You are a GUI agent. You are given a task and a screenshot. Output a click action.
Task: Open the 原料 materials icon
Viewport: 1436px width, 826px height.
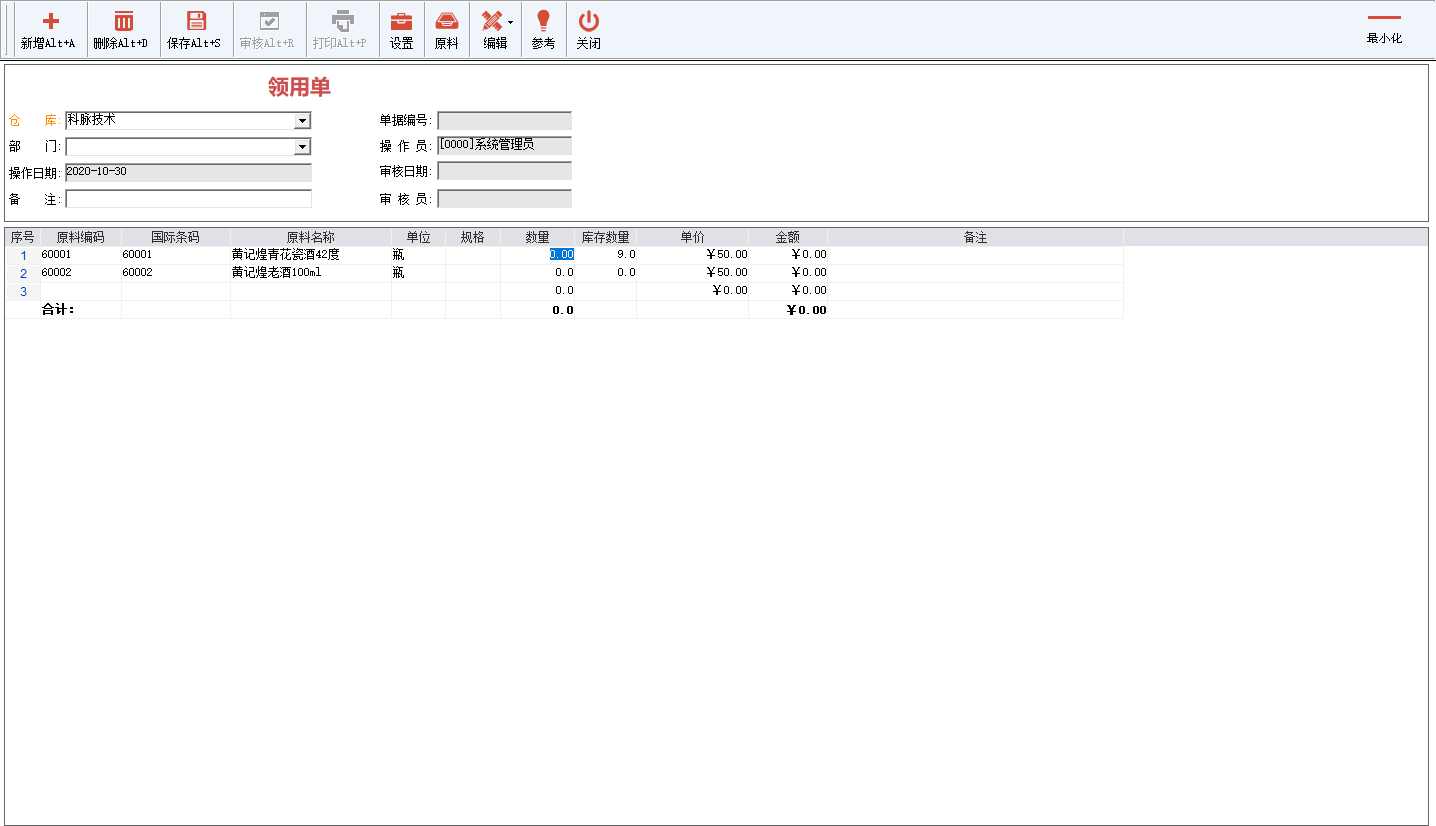[x=447, y=21]
